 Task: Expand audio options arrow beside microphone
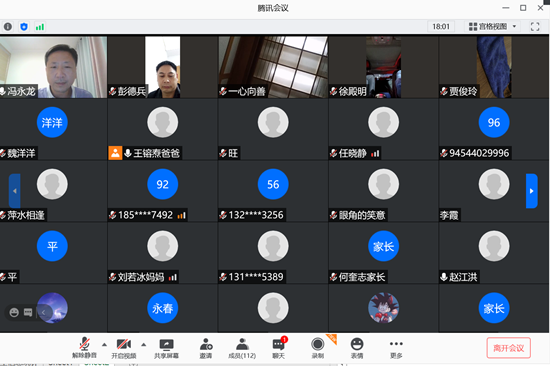[x=105, y=345]
